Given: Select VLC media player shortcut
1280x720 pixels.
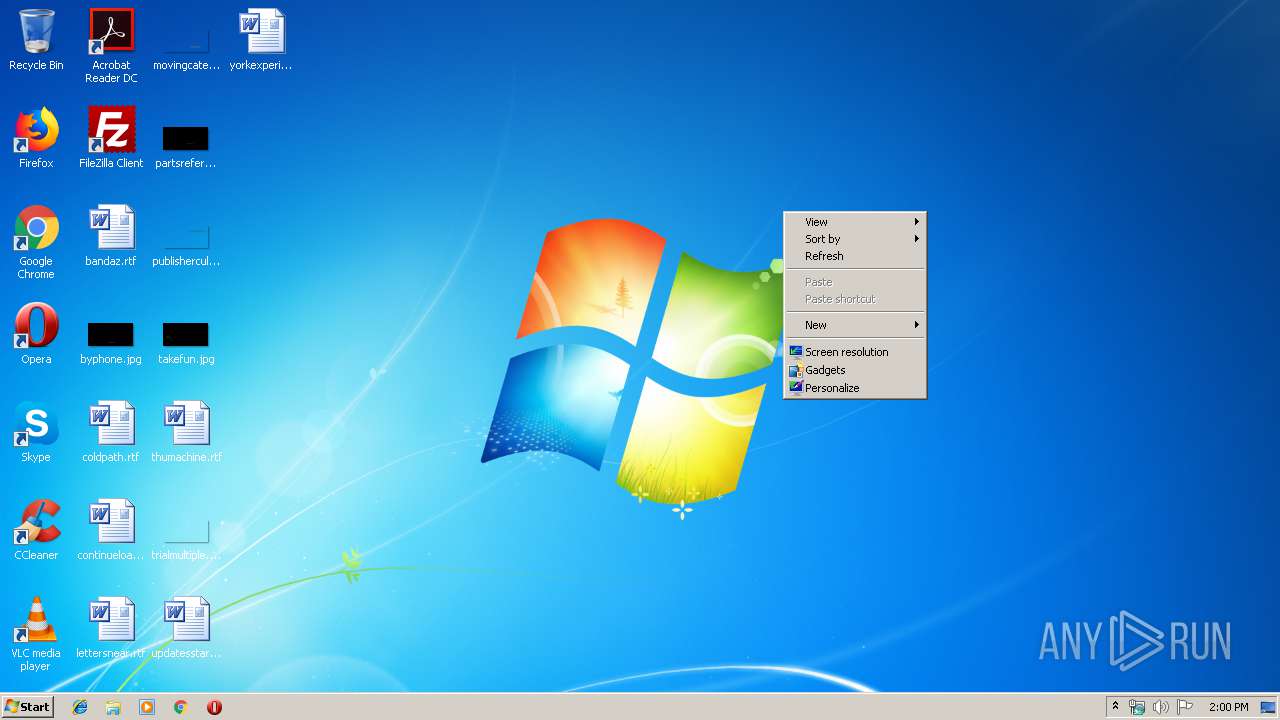Looking at the screenshot, I should tap(36, 634).
